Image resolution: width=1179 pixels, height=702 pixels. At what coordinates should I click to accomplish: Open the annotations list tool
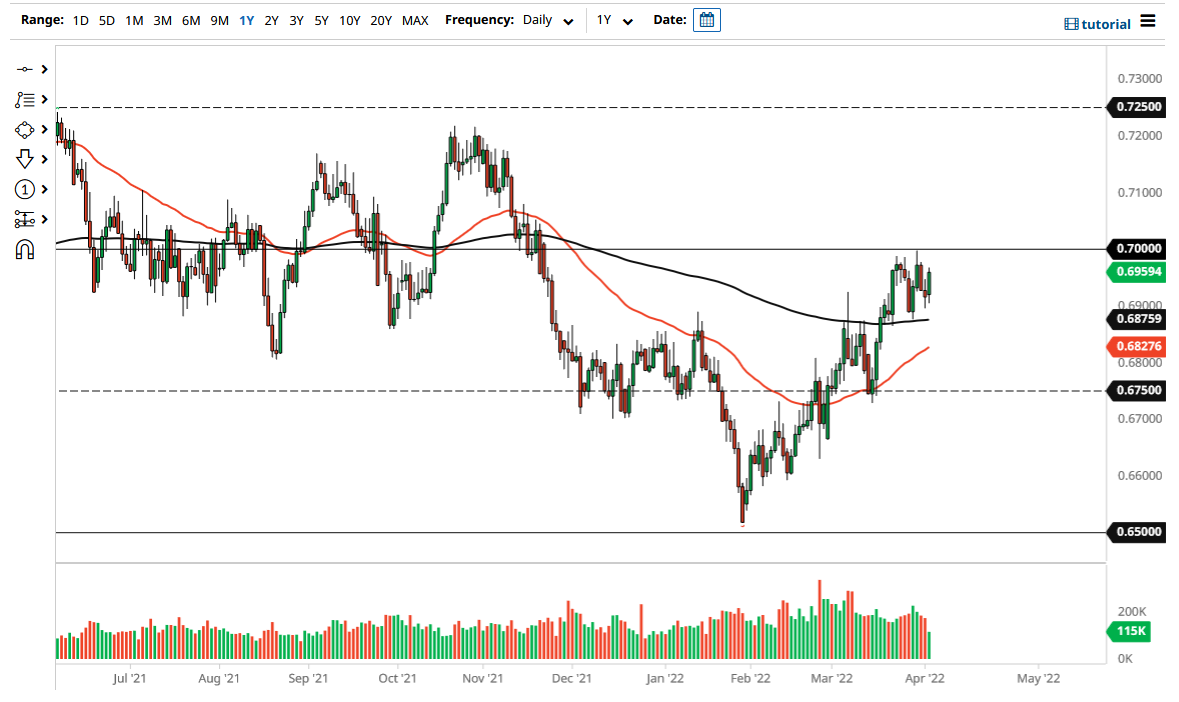25,99
